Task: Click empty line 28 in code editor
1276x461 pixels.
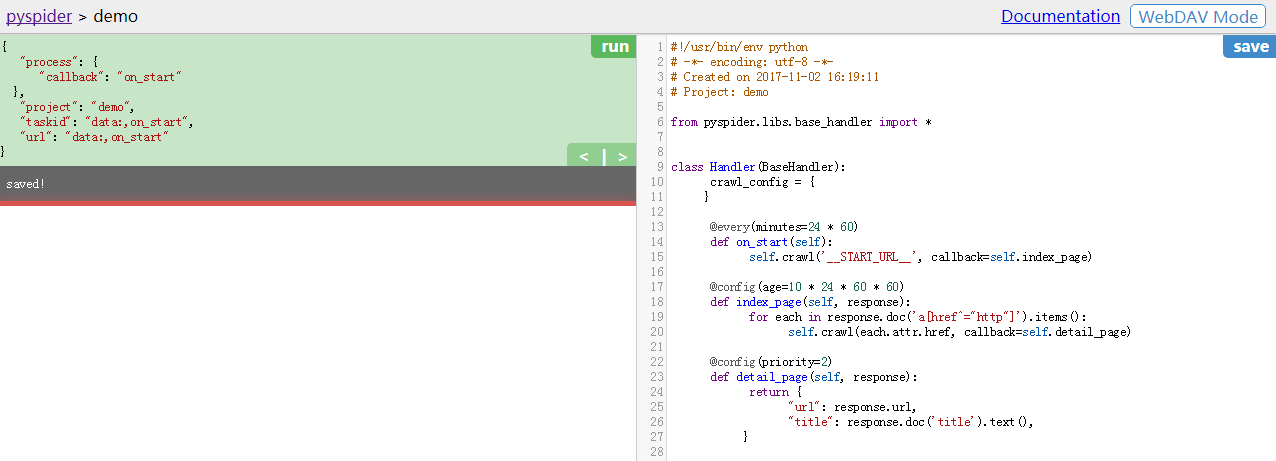Action: [970, 452]
